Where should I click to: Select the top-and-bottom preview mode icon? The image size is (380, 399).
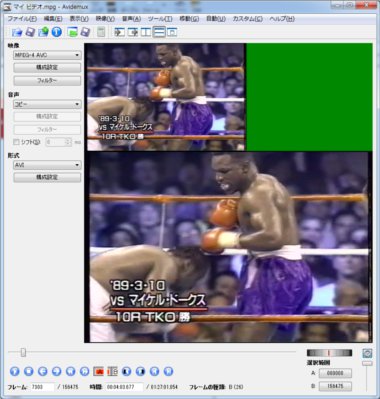tap(159, 32)
